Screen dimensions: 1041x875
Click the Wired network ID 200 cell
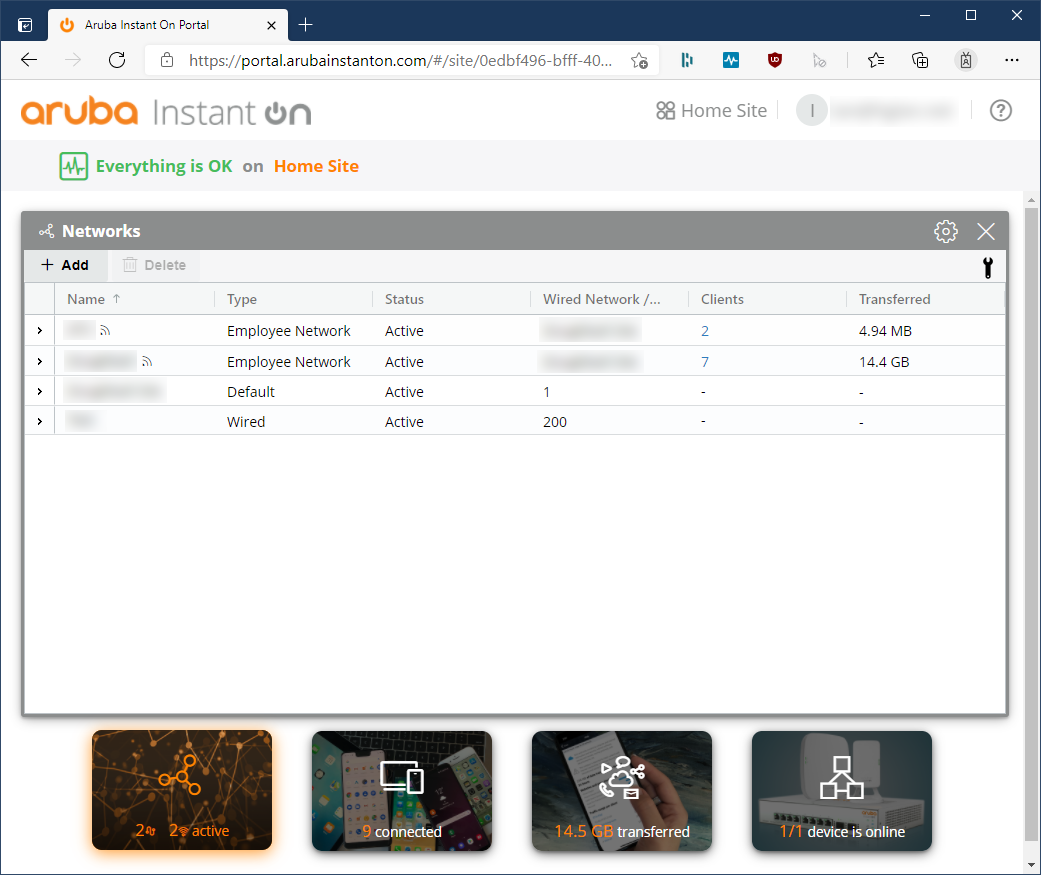(554, 422)
